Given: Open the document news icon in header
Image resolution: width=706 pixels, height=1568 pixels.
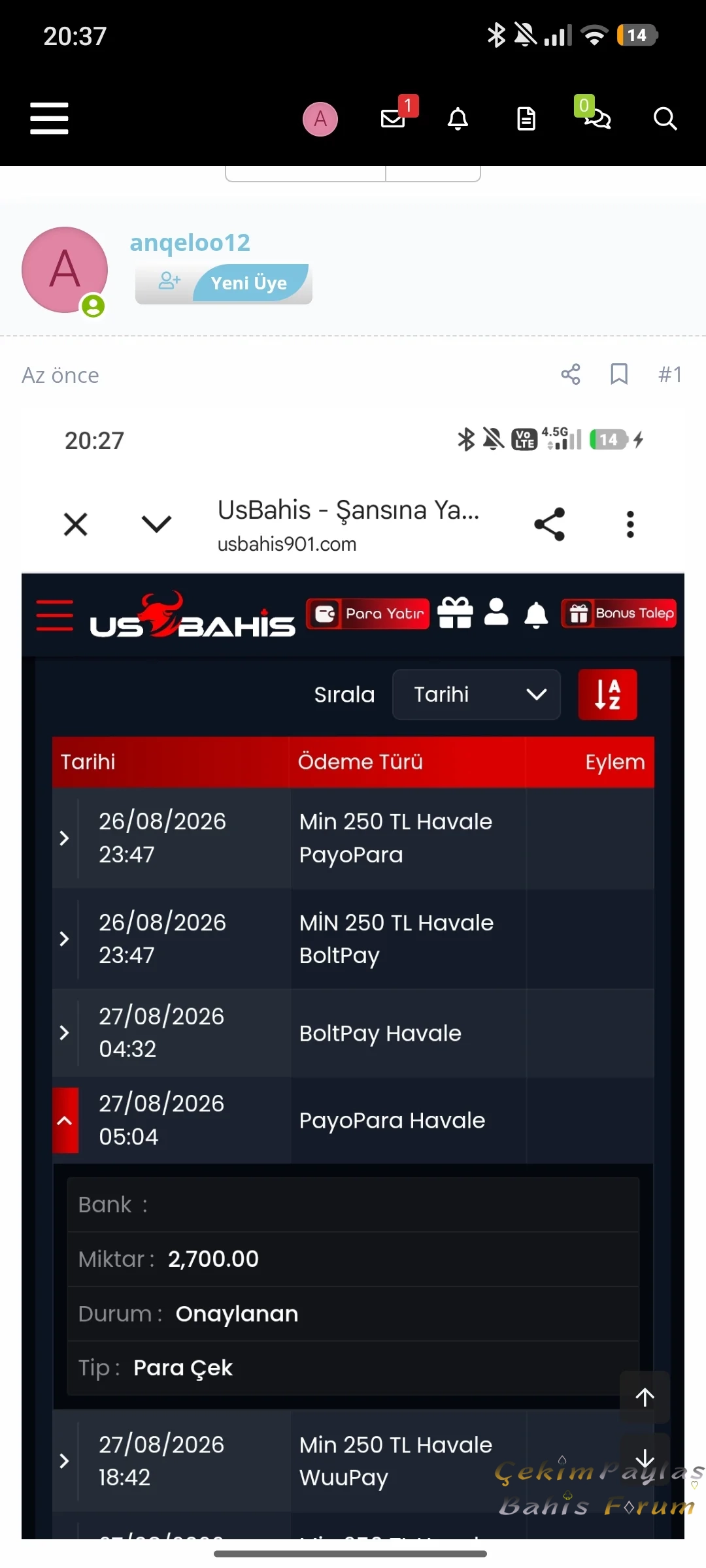Looking at the screenshot, I should point(526,118).
